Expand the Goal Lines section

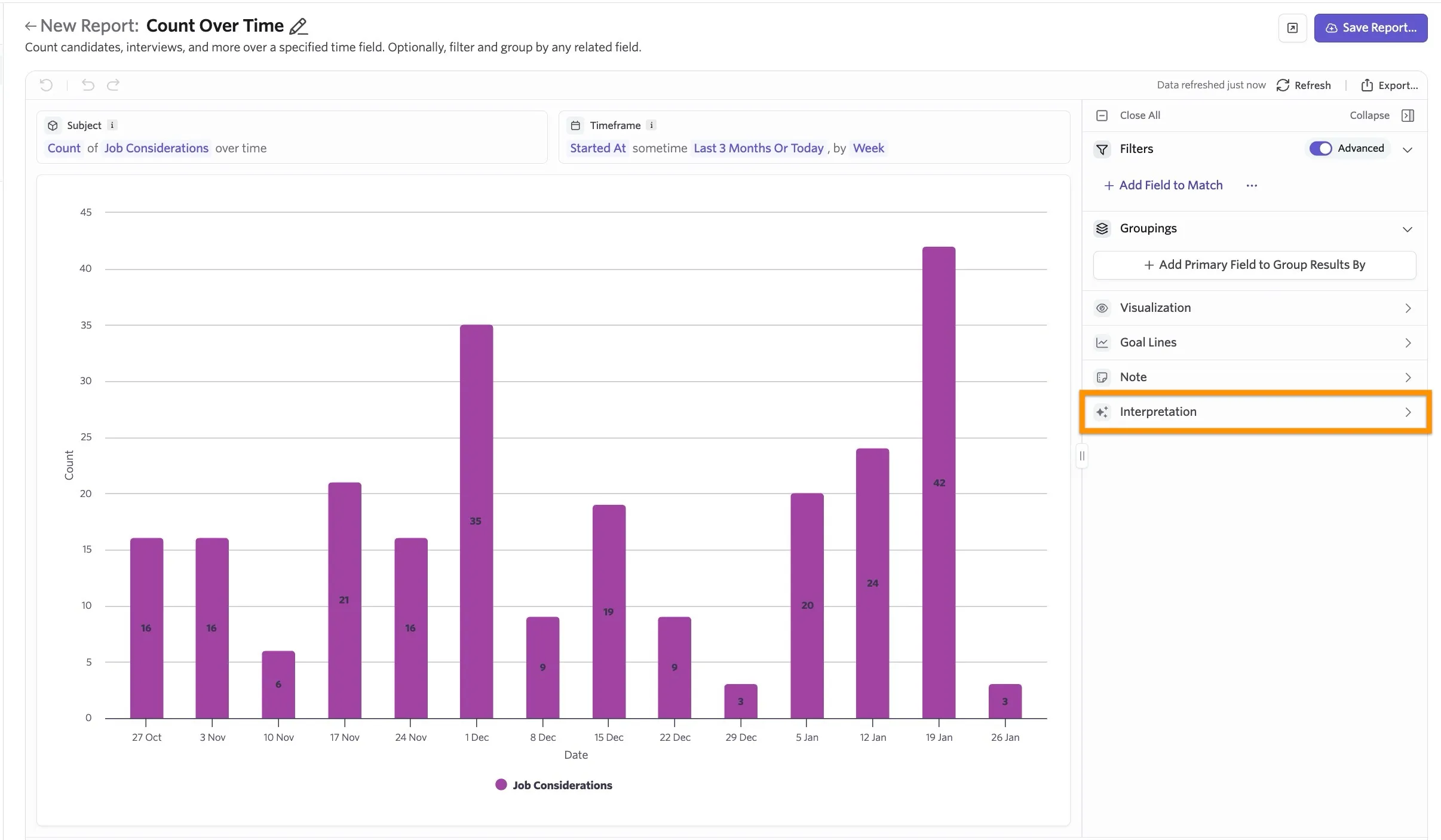click(x=1254, y=343)
